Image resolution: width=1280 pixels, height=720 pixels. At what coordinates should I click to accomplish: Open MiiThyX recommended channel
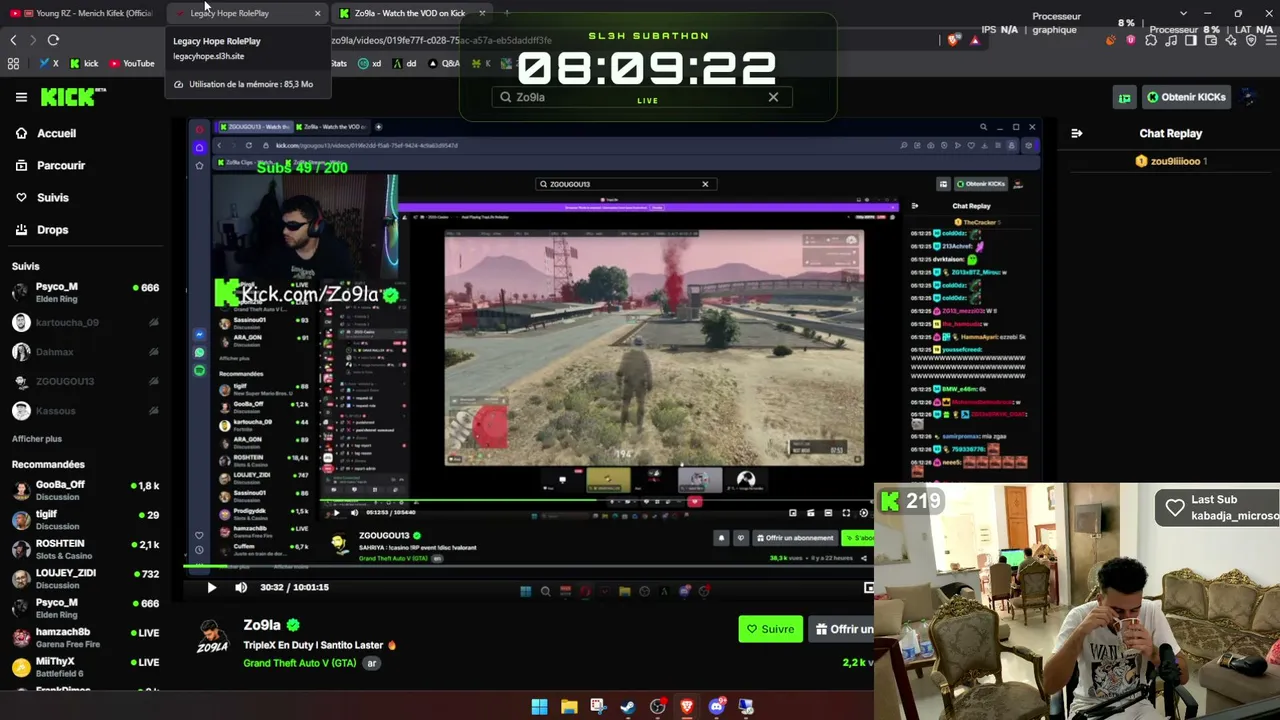[x=85, y=667]
